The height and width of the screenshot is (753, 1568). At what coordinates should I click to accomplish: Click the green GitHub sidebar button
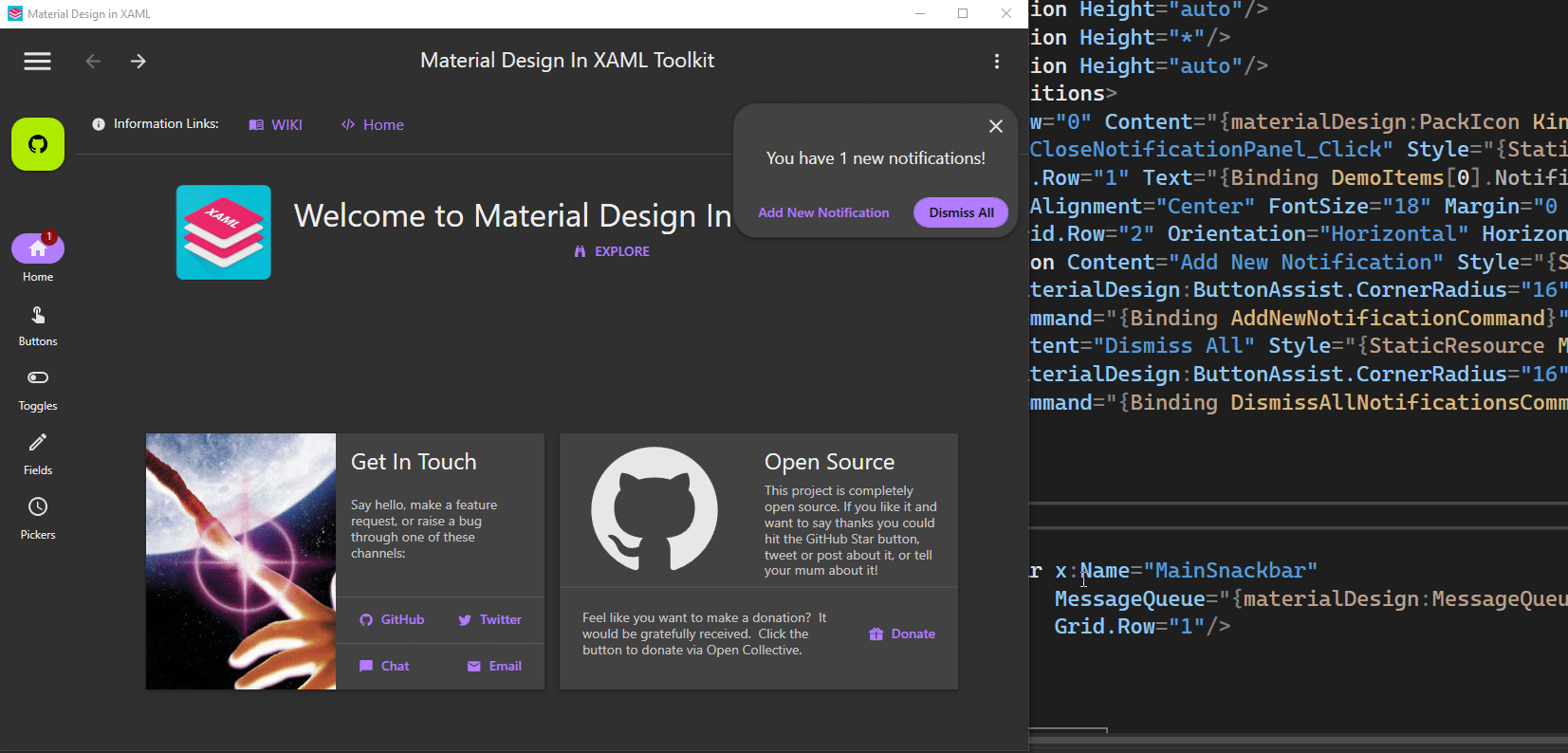(x=38, y=144)
